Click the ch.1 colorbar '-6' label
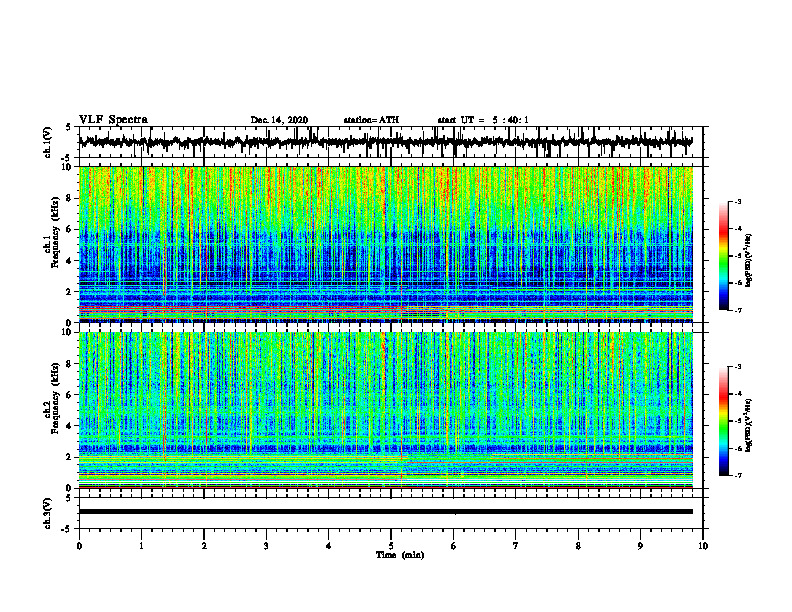Image resolution: width=792 pixels, height=612 pixels. 737,283
